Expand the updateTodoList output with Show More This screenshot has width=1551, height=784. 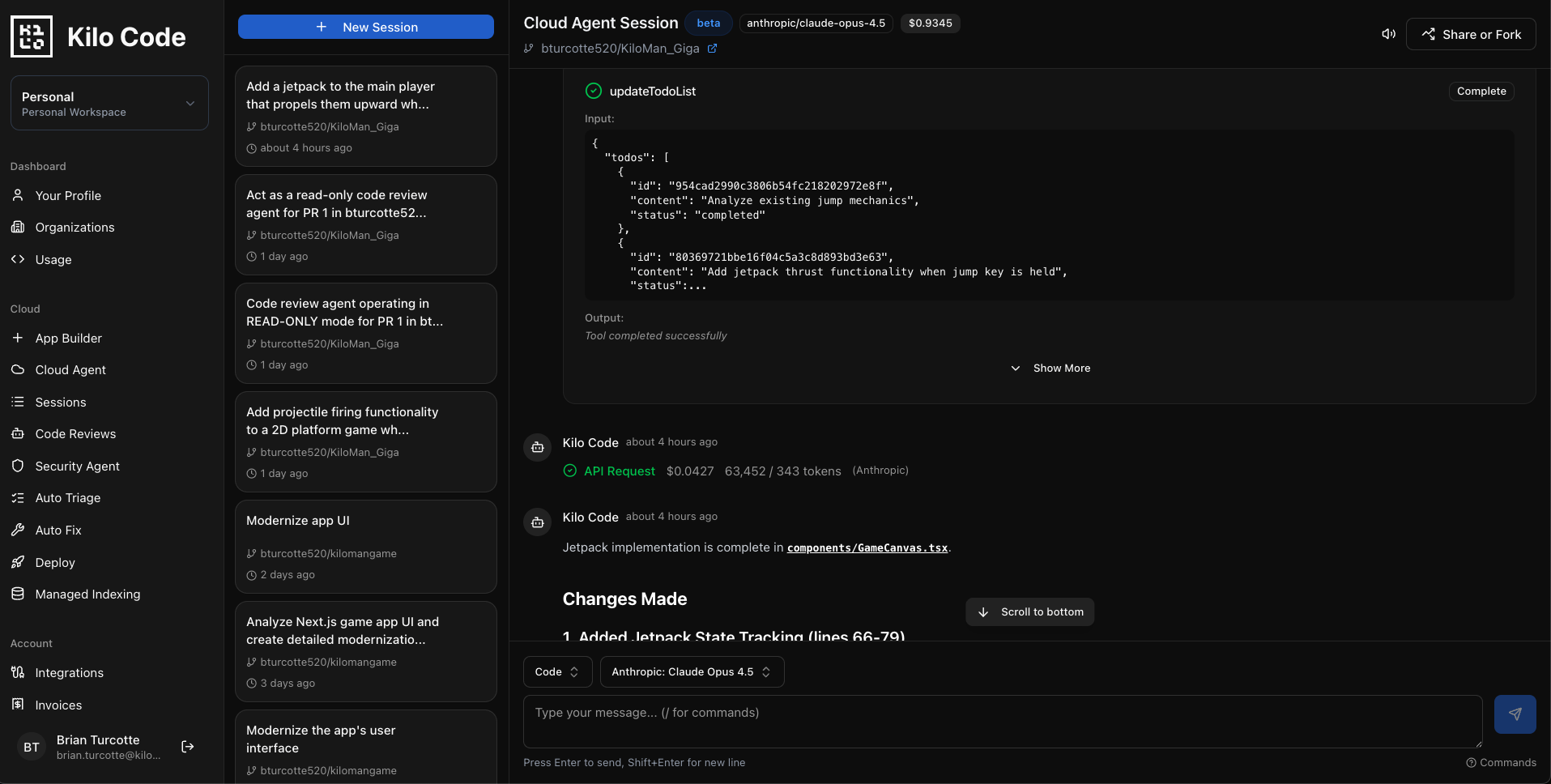1050,368
